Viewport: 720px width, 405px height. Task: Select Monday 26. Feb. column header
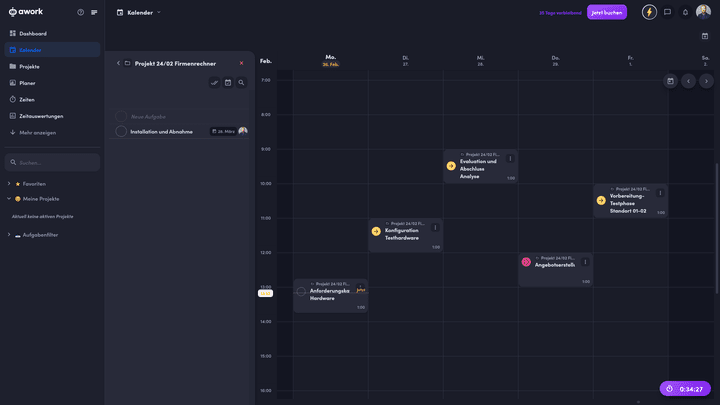[331, 61]
